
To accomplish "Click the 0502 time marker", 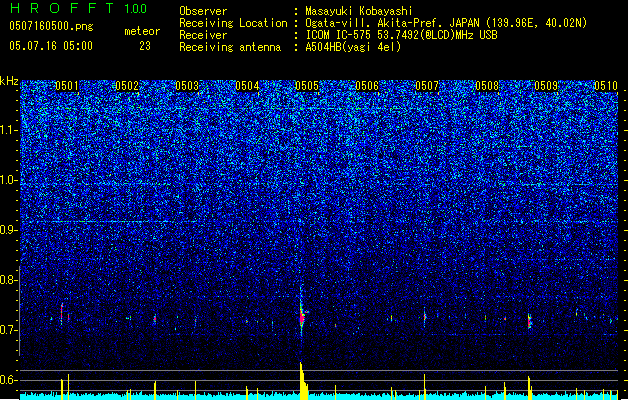I will (127, 86).
